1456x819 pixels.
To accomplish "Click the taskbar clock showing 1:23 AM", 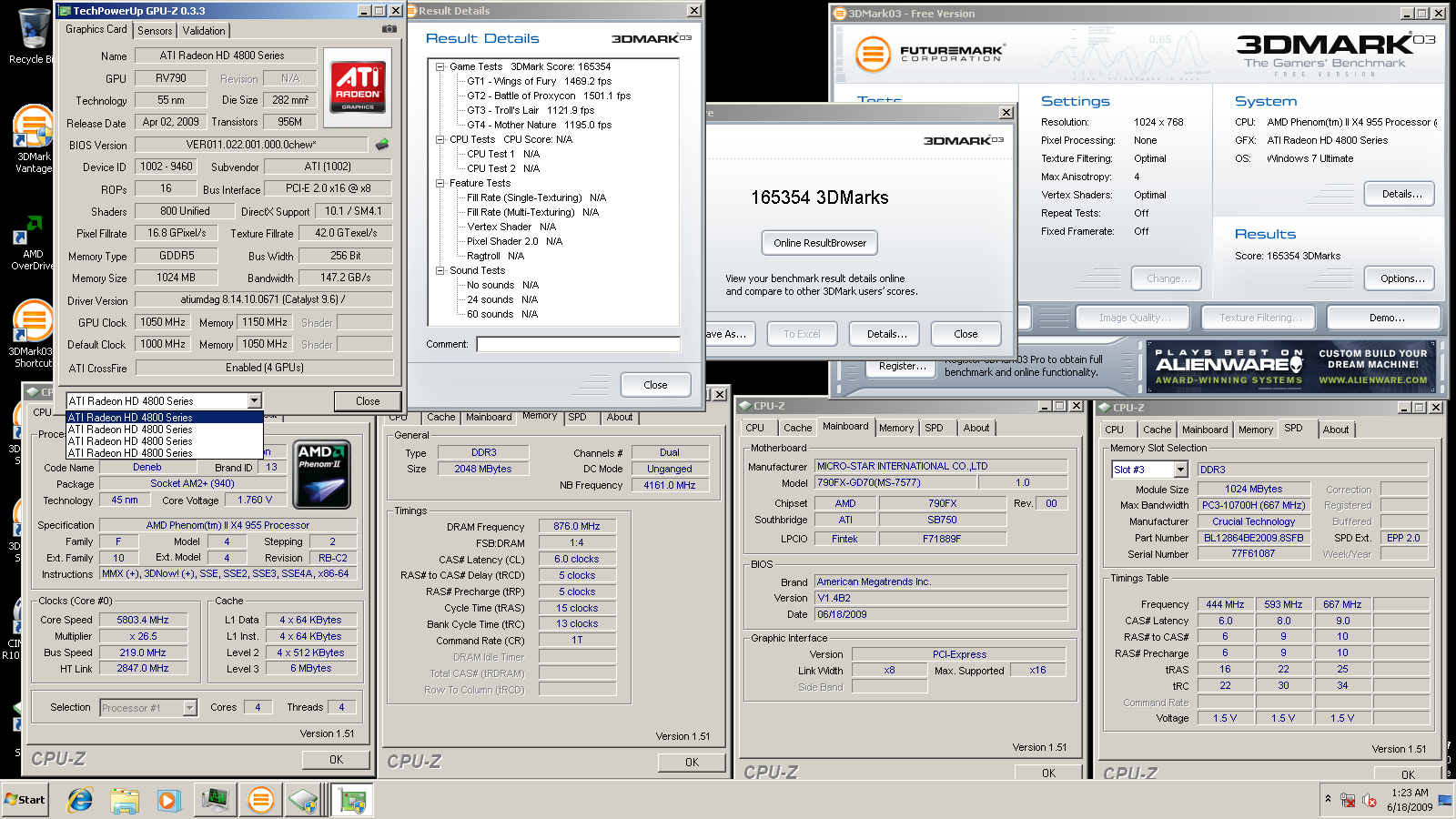I will coord(1410,800).
